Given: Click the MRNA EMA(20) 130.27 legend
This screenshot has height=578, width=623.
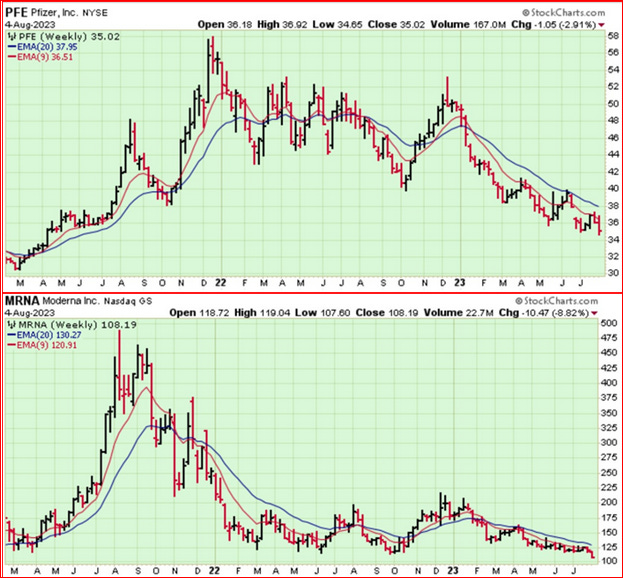Looking at the screenshot, I should click(45, 336).
